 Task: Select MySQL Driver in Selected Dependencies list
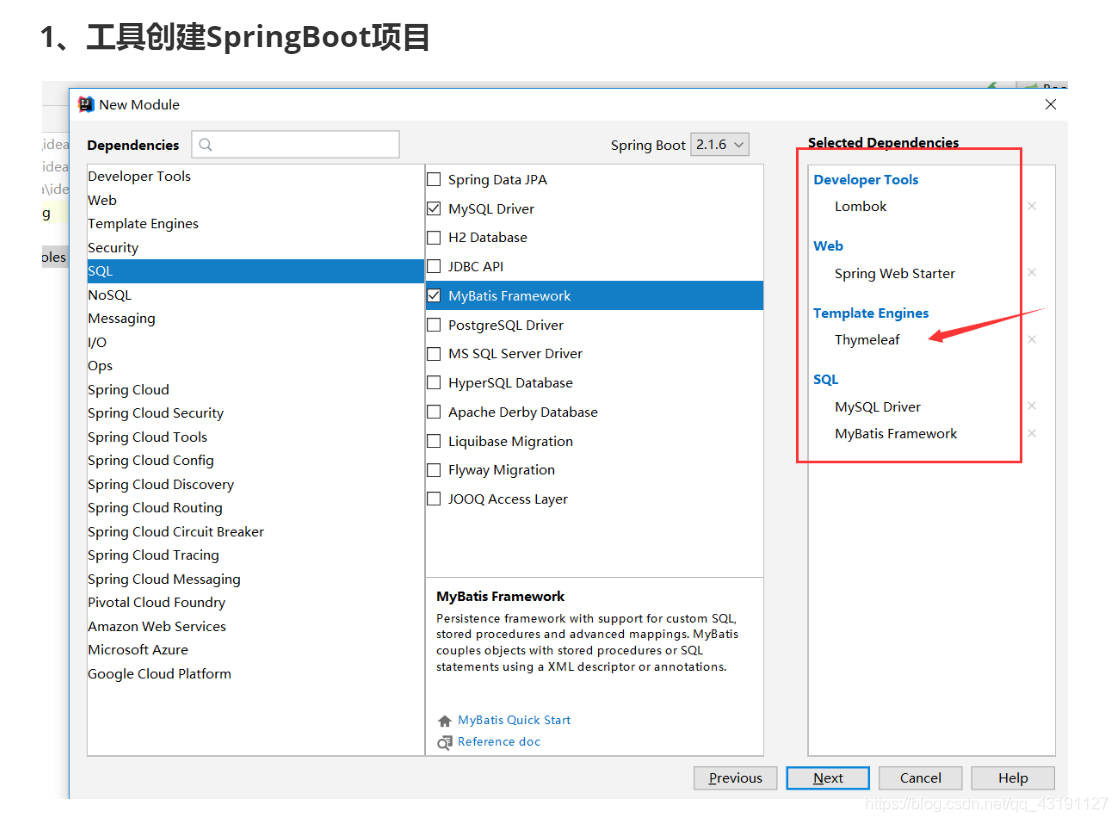(878, 406)
